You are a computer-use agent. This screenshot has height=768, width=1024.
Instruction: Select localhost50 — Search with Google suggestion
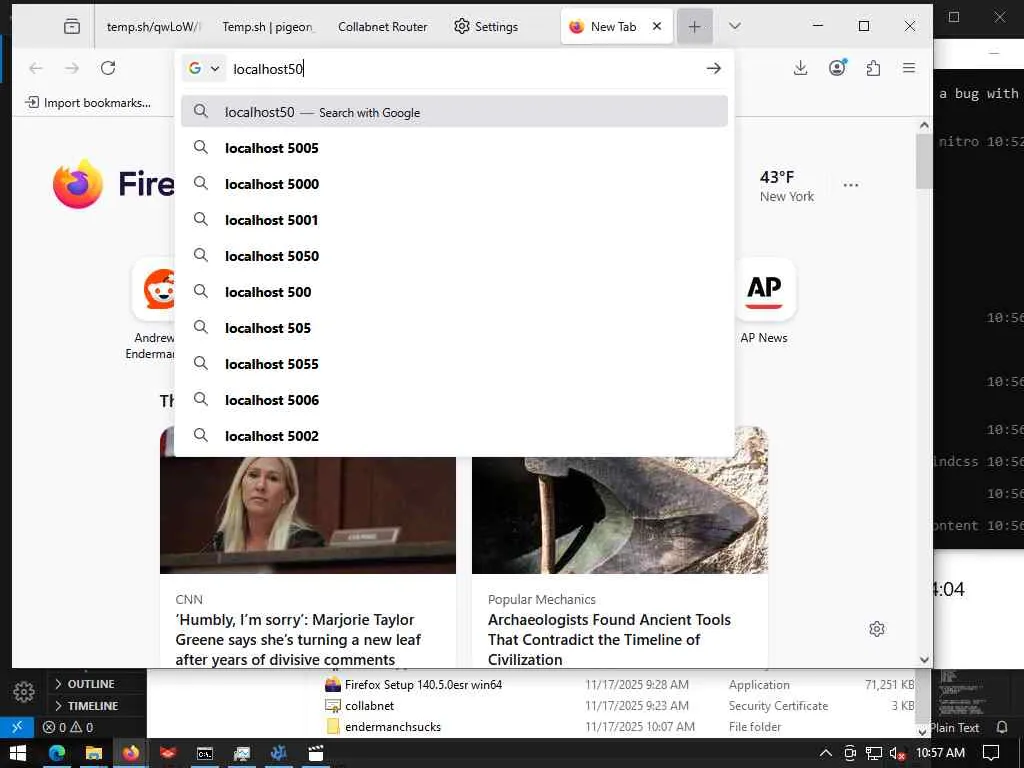point(455,112)
